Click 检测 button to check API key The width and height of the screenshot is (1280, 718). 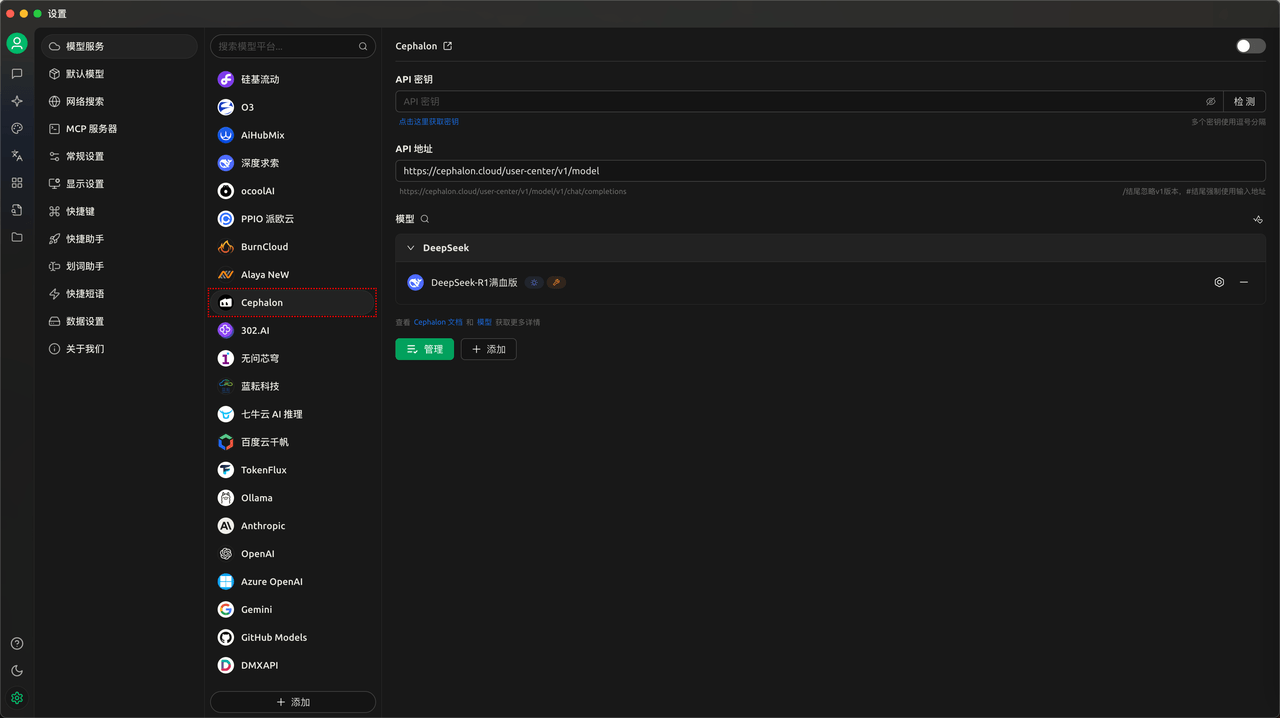pos(1244,102)
